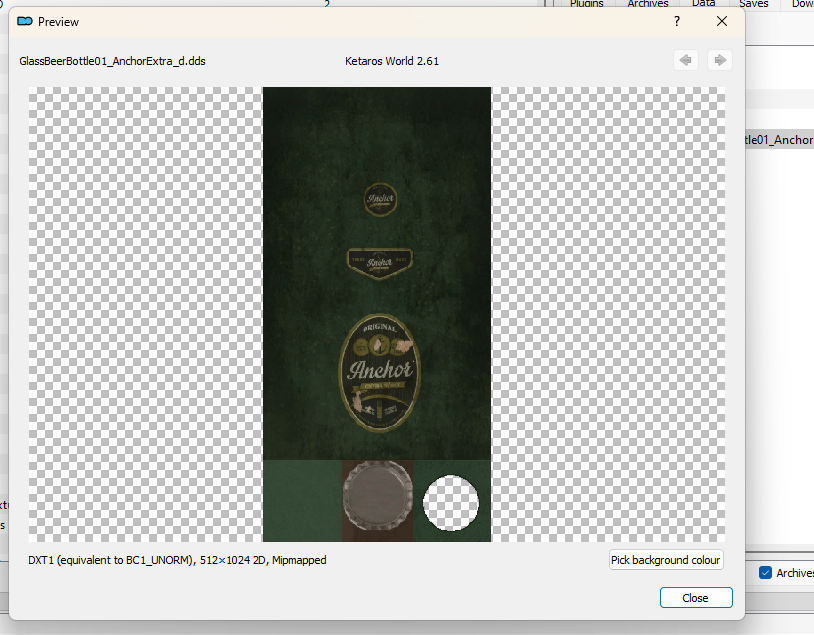Click the DXT1 format info text

coord(177,560)
